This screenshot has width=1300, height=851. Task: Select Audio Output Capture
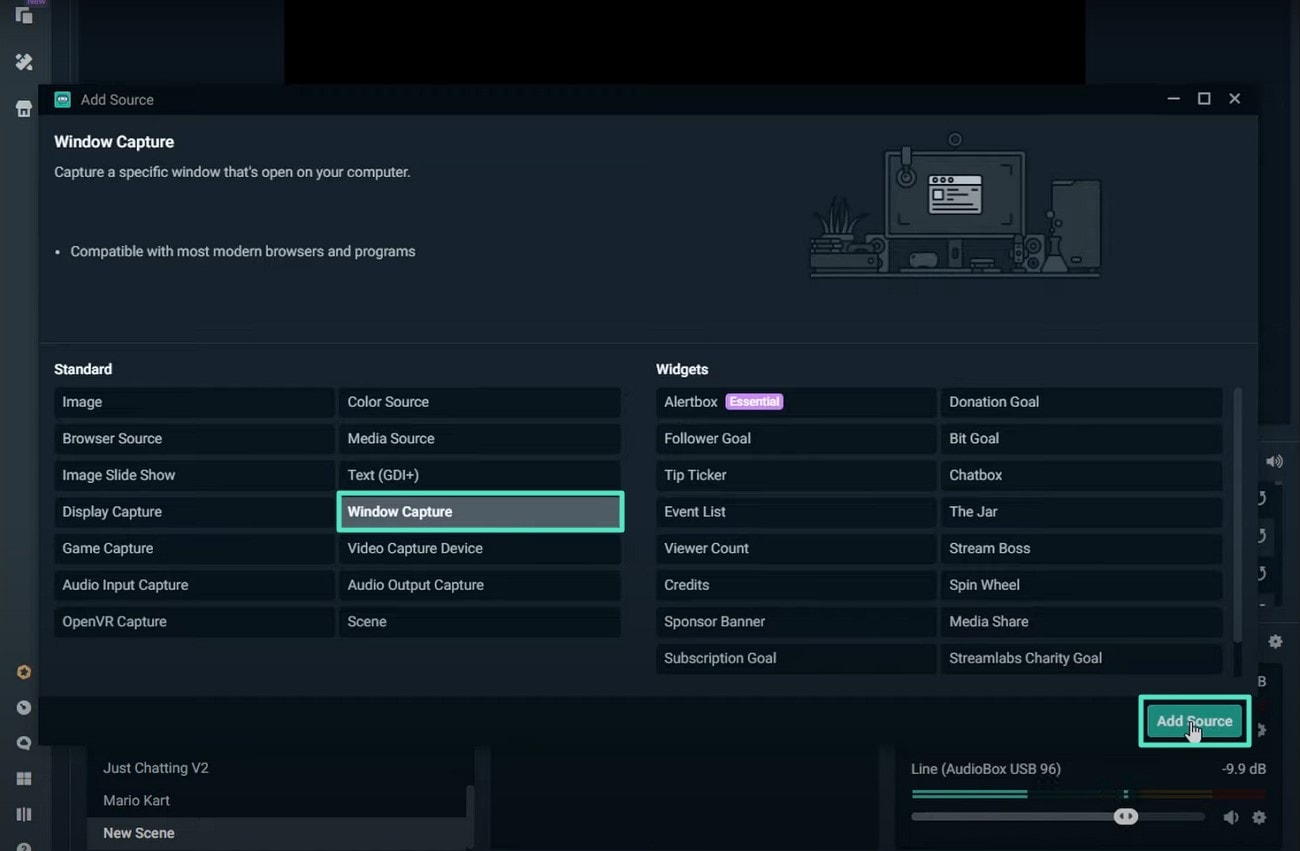pos(480,585)
